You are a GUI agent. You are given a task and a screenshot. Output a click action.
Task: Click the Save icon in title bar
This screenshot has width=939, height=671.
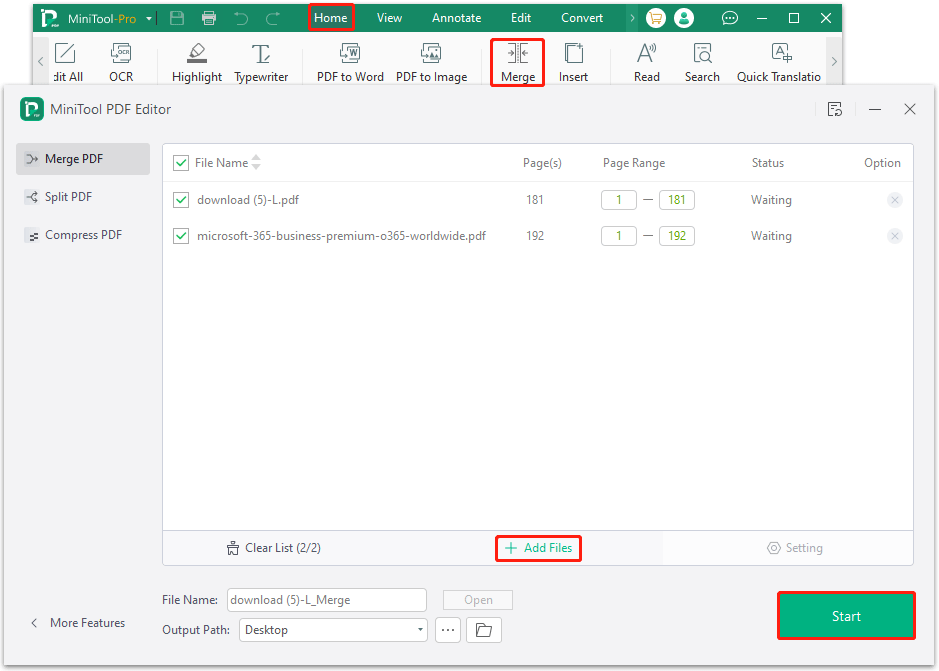coord(177,18)
